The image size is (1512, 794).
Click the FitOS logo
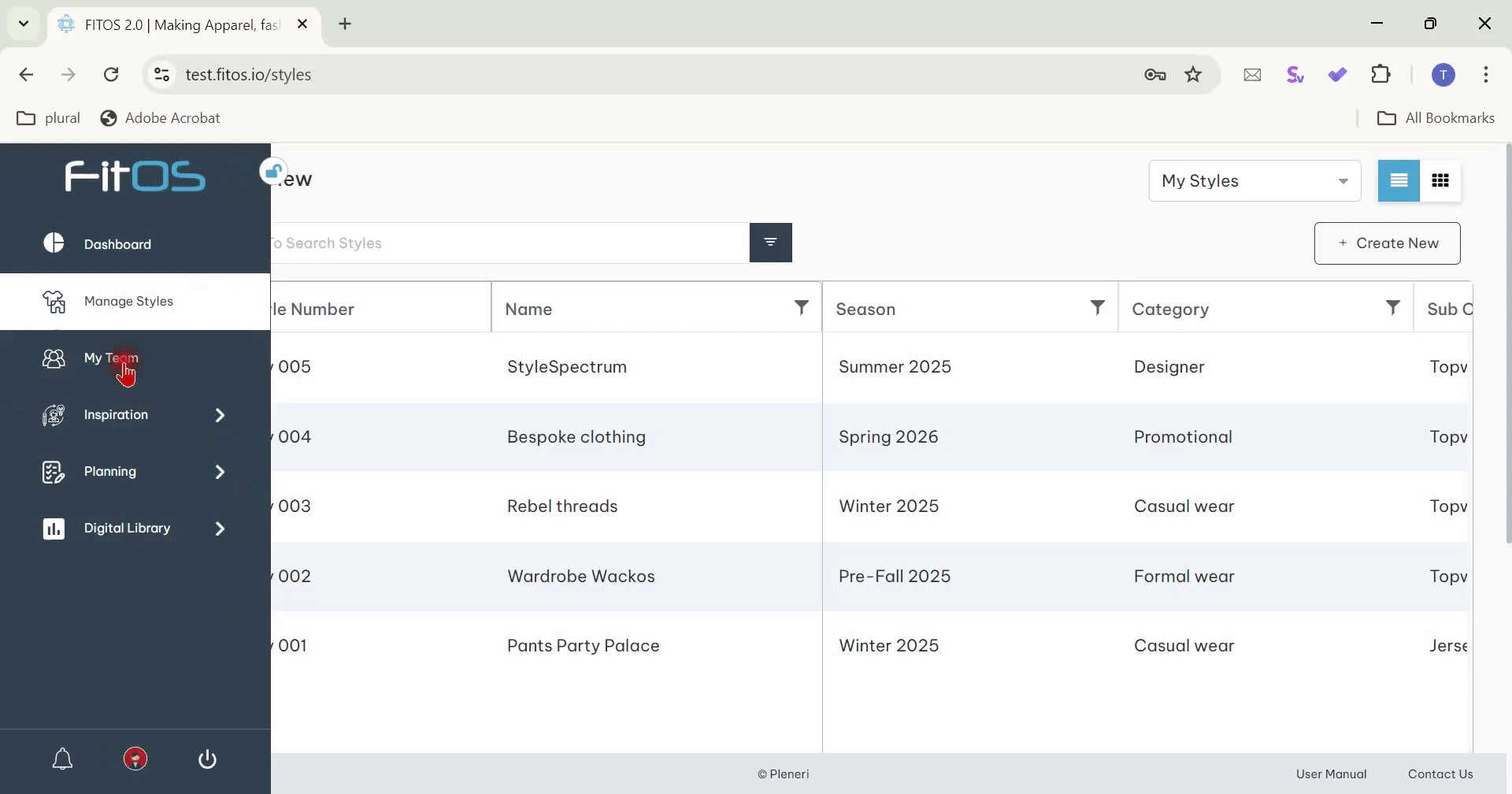pyautogui.click(x=135, y=176)
